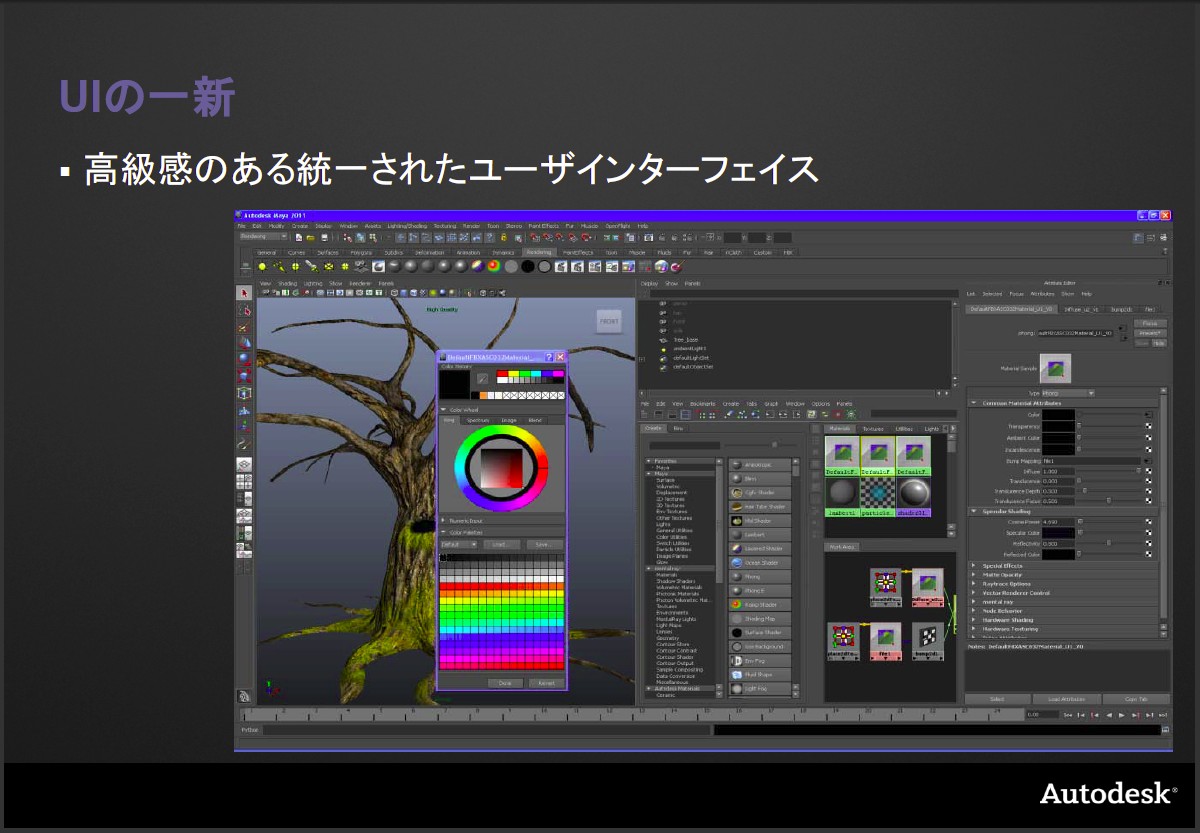1200x833 pixels.
Task: Expand the Numeric Input section
Action: 444,521
